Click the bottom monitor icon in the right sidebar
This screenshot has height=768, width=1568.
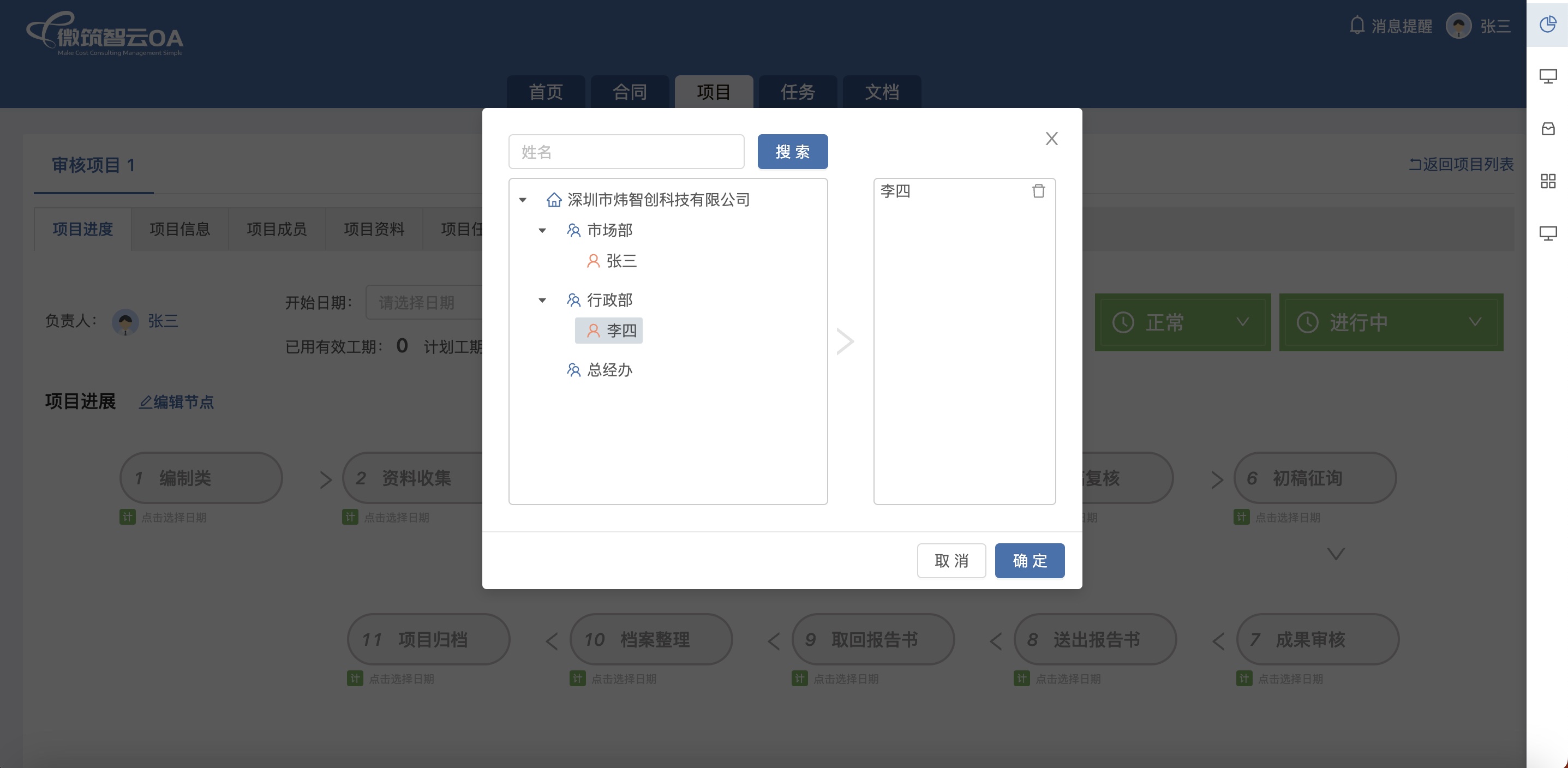(x=1547, y=233)
